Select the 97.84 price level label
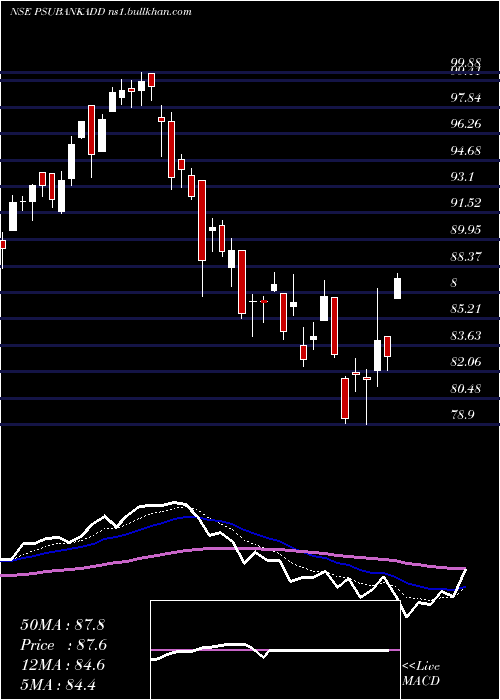The width and height of the screenshot is (500, 700). [466, 98]
